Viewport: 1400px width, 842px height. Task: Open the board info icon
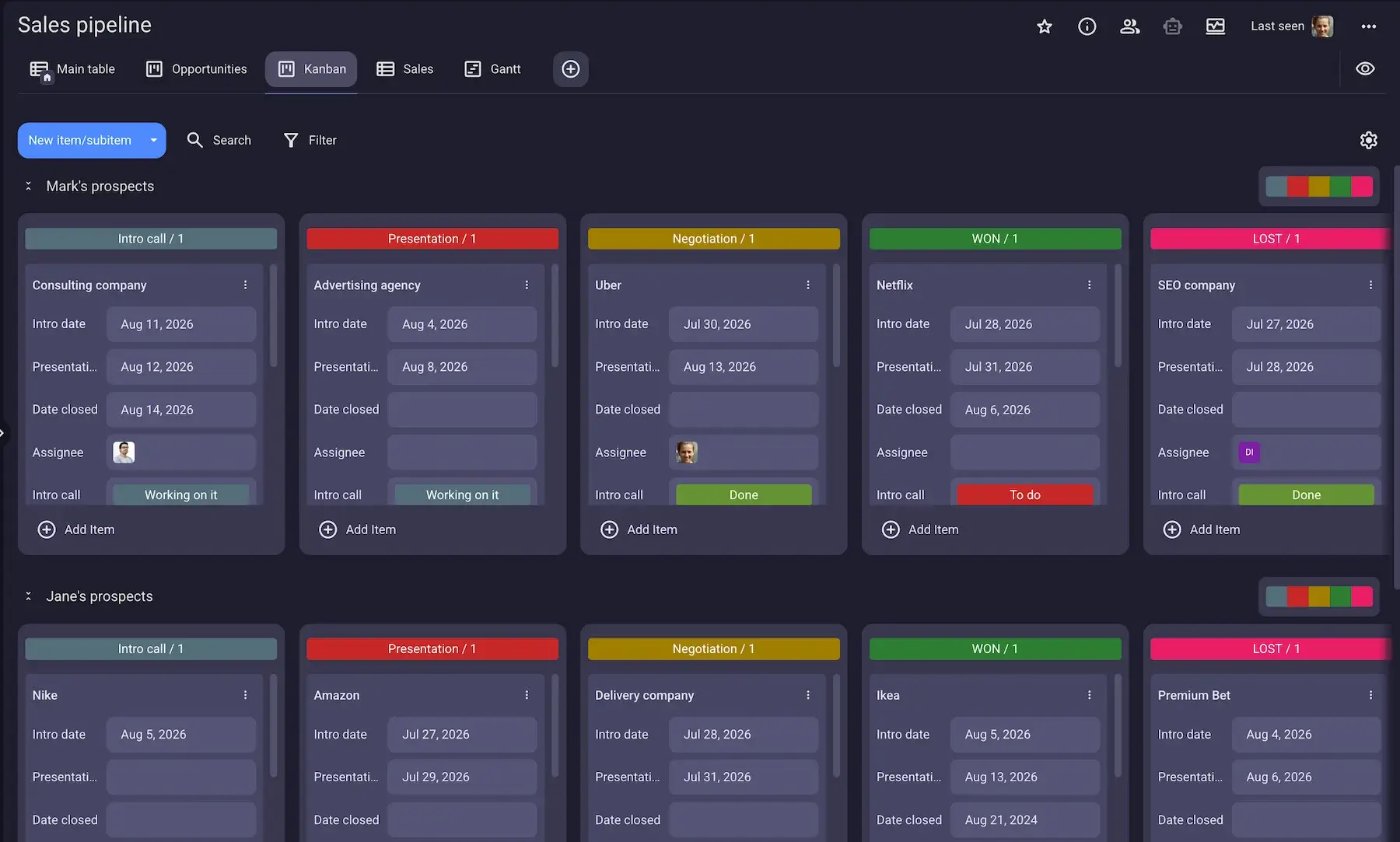[1087, 26]
